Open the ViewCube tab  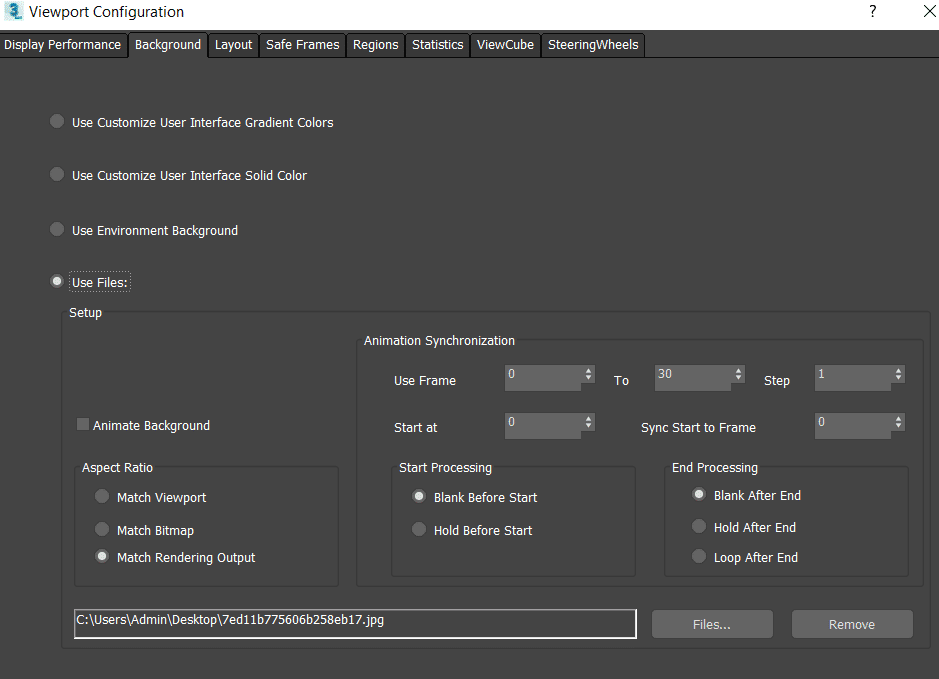pyautogui.click(x=505, y=45)
